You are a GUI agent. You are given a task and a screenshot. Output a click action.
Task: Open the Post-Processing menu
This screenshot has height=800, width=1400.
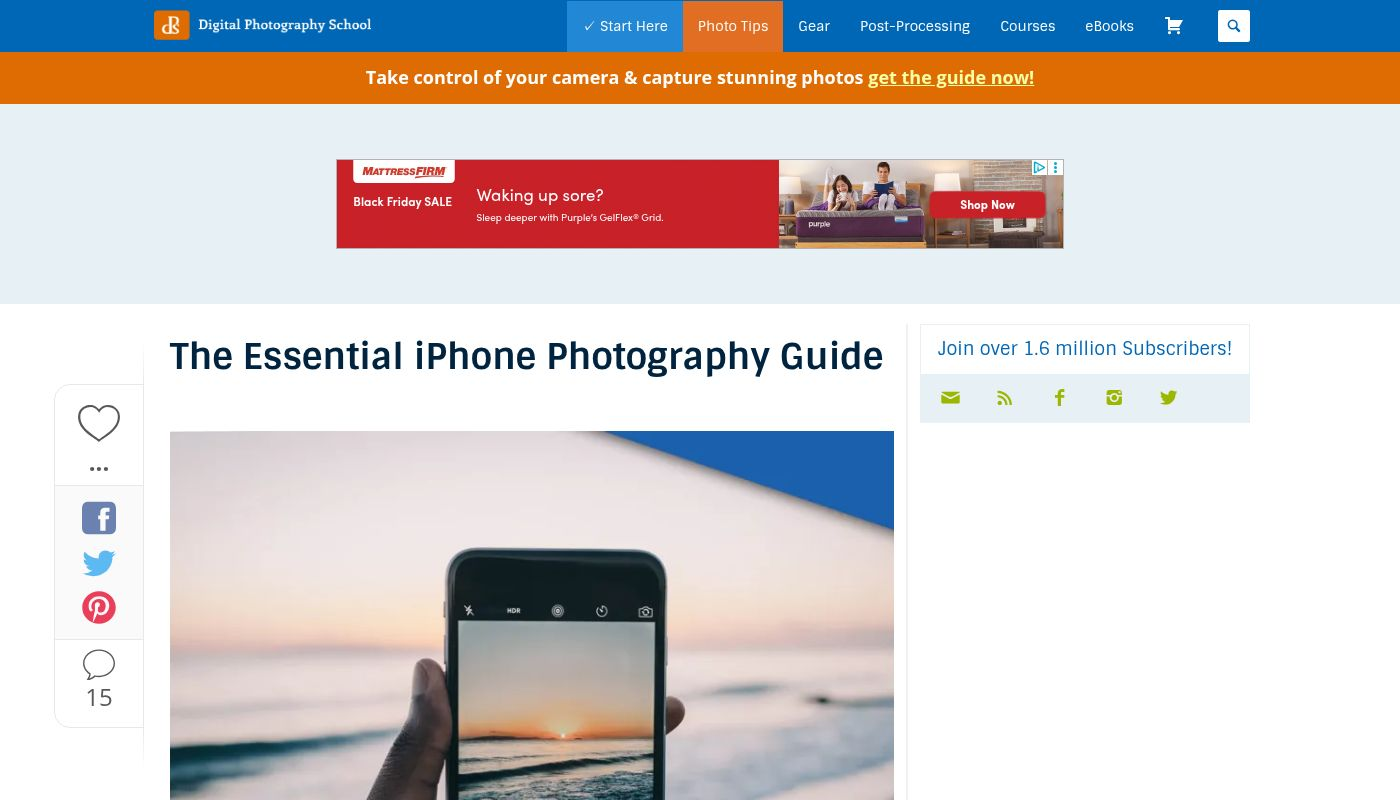coord(915,26)
